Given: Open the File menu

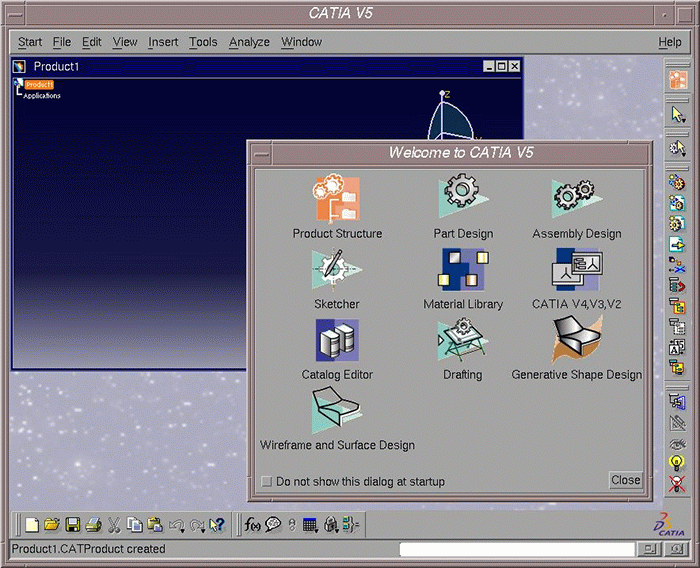Looking at the screenshot, I should pos(62,42).
